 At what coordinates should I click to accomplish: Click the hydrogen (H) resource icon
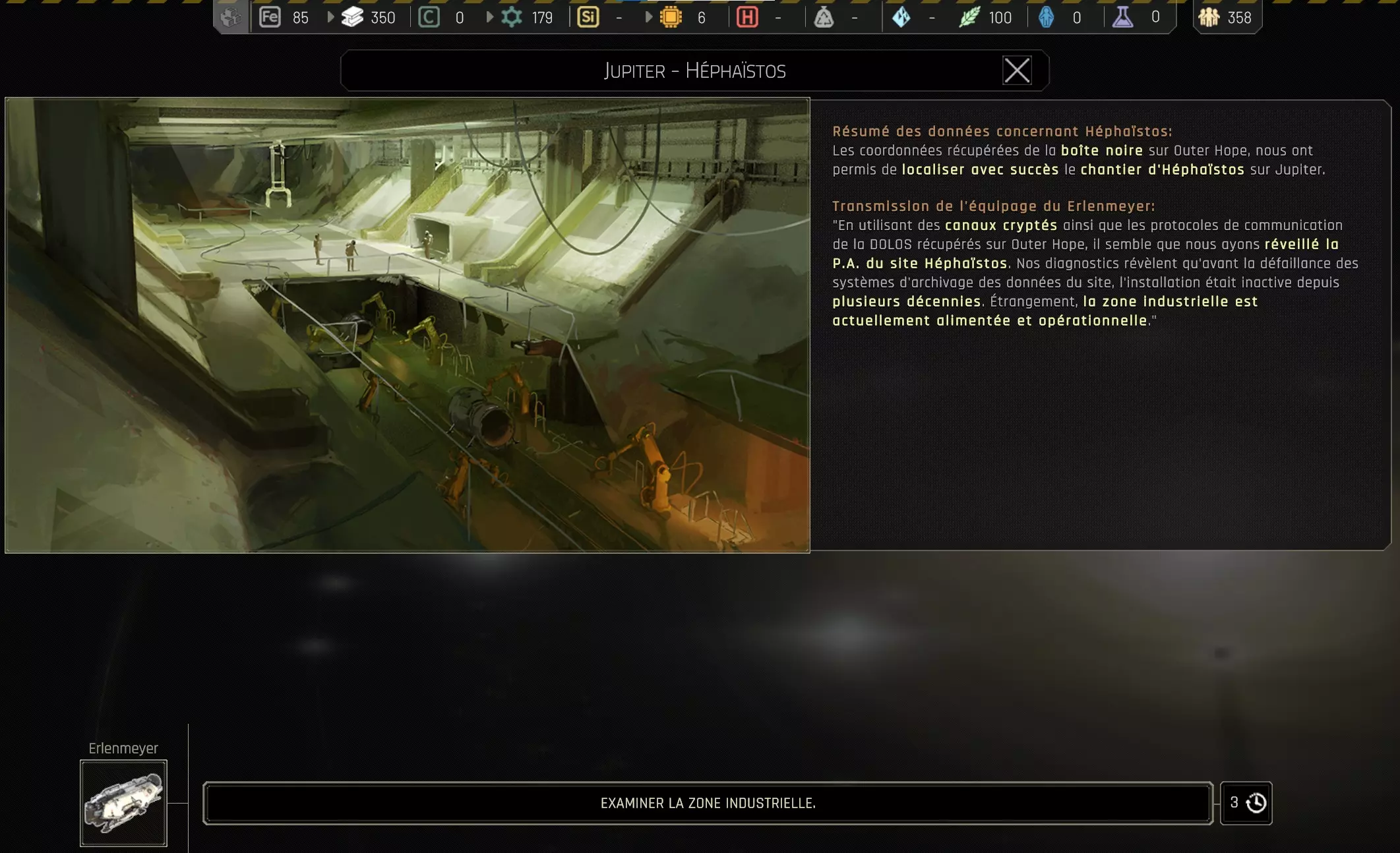click(746, 17)
